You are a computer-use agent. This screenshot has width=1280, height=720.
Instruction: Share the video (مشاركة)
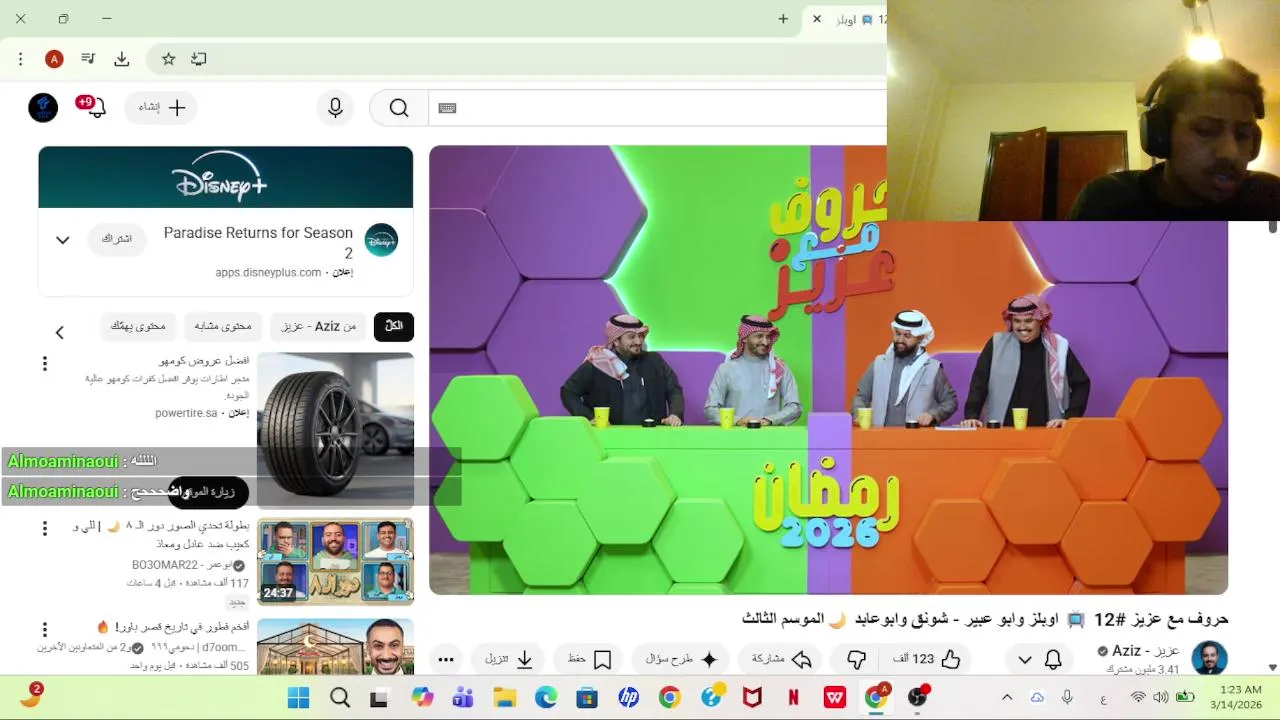pyautogui.click(x=780, y=659)
